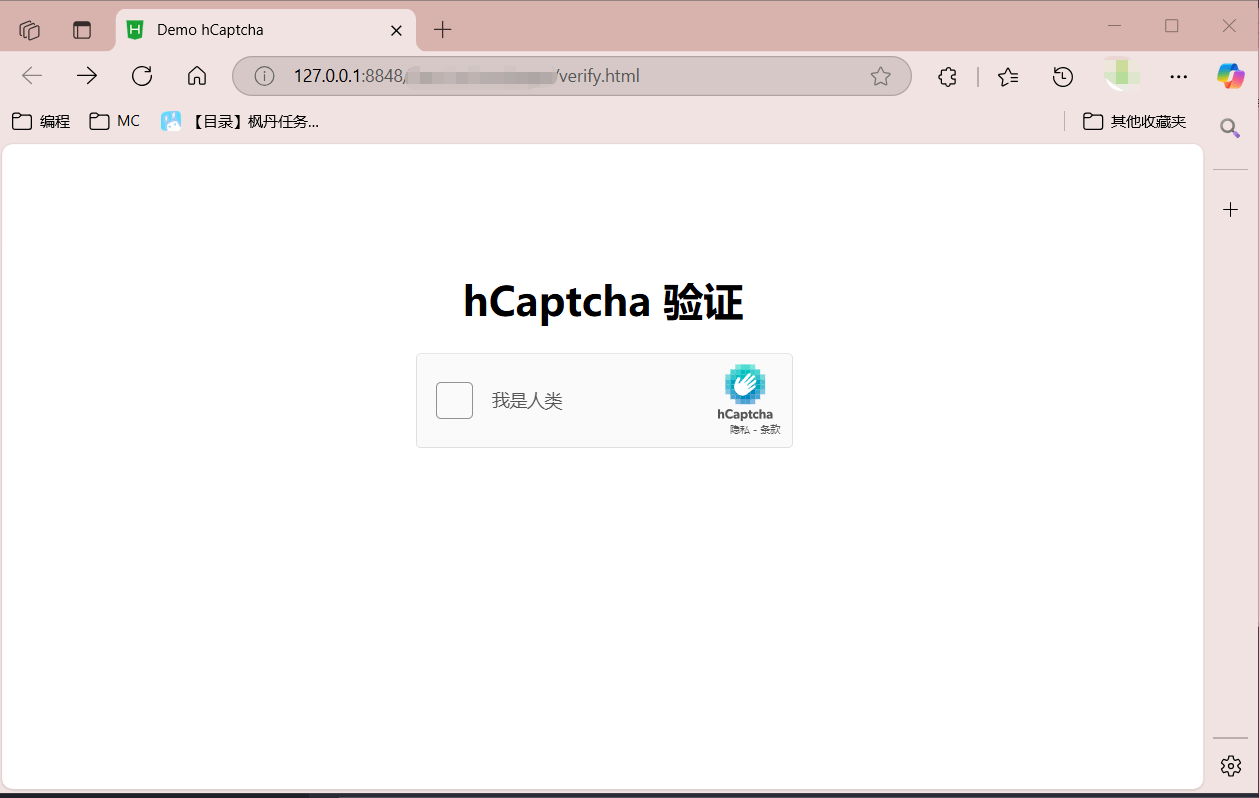Screen dimensions: 1259x798
Task: Go to the browser home page
Action: pos(197,76)
